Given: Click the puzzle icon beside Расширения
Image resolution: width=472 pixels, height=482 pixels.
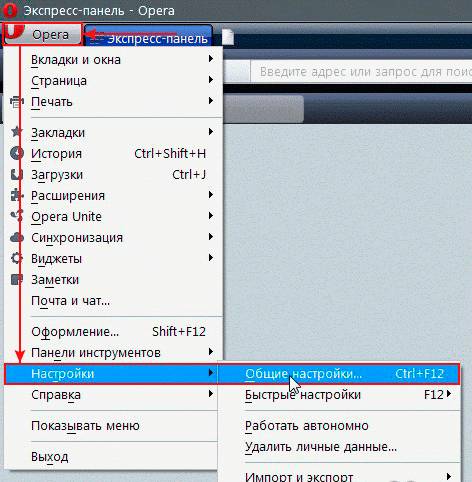Looking at the screenshot, I should click(x=17, y=195).
